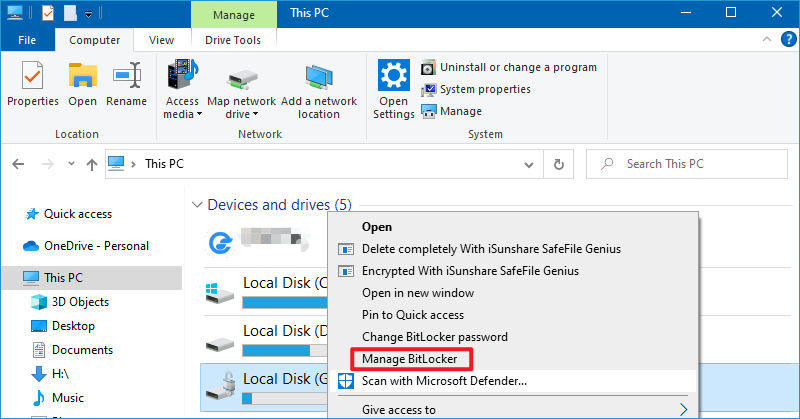
Task: Click the Manage contextual tab
Action: tap(234, 15)
